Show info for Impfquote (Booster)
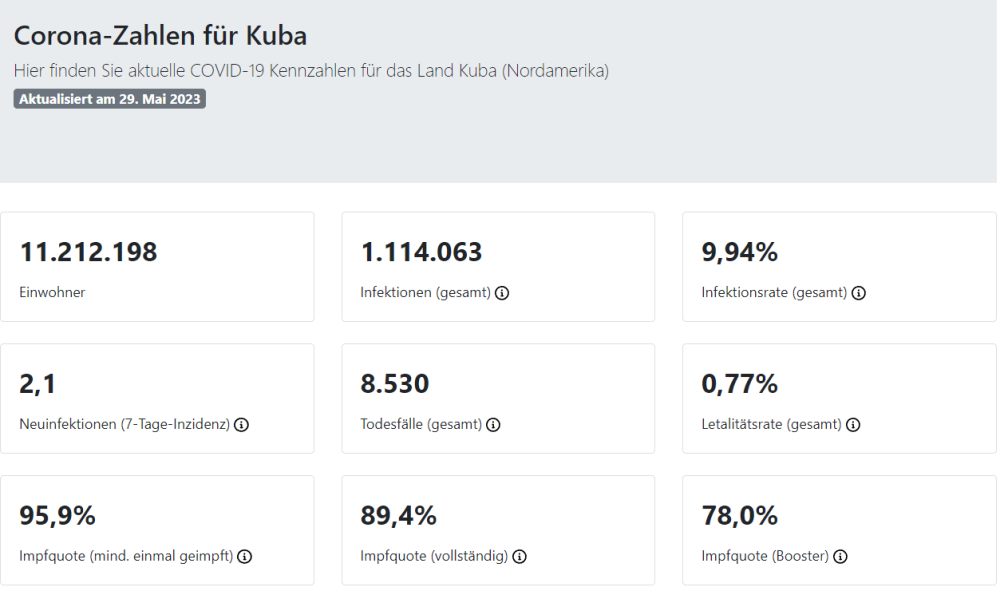 coord(840,557)
